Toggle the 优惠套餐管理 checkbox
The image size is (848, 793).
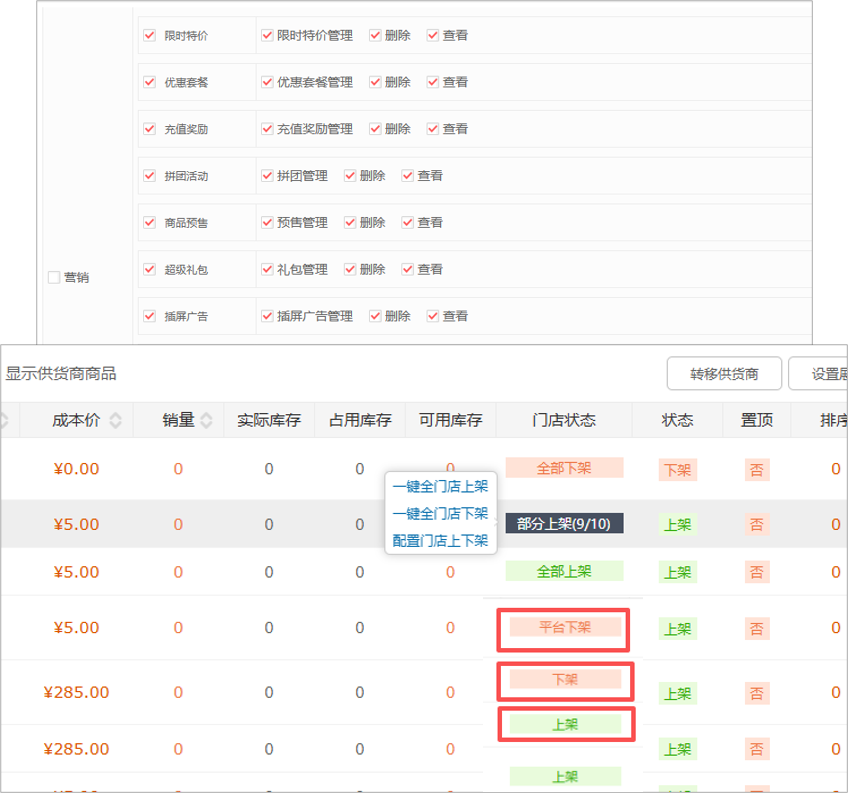[x=266, y=82]
